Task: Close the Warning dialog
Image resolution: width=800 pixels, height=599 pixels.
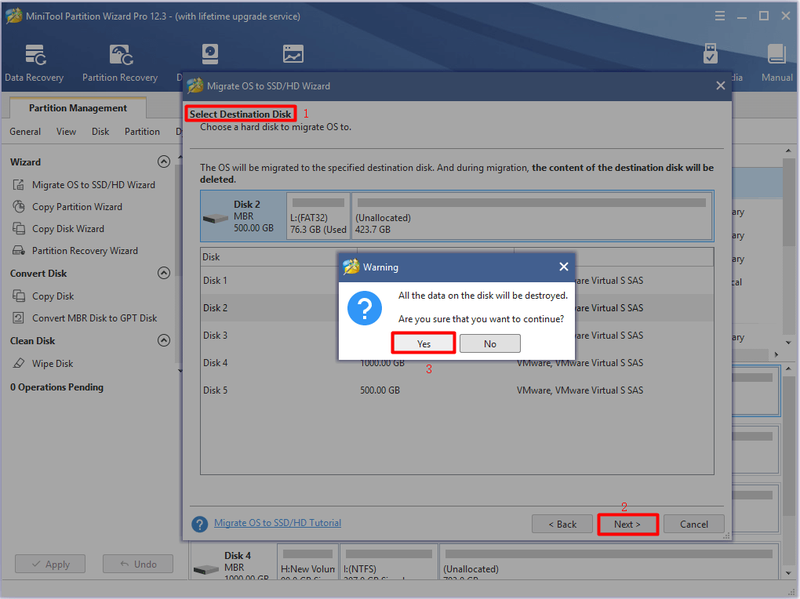Action: pos(563,267)
